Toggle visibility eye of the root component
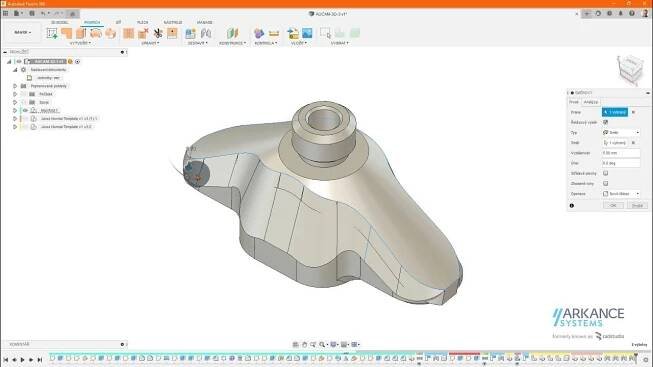 click(19, 62)
